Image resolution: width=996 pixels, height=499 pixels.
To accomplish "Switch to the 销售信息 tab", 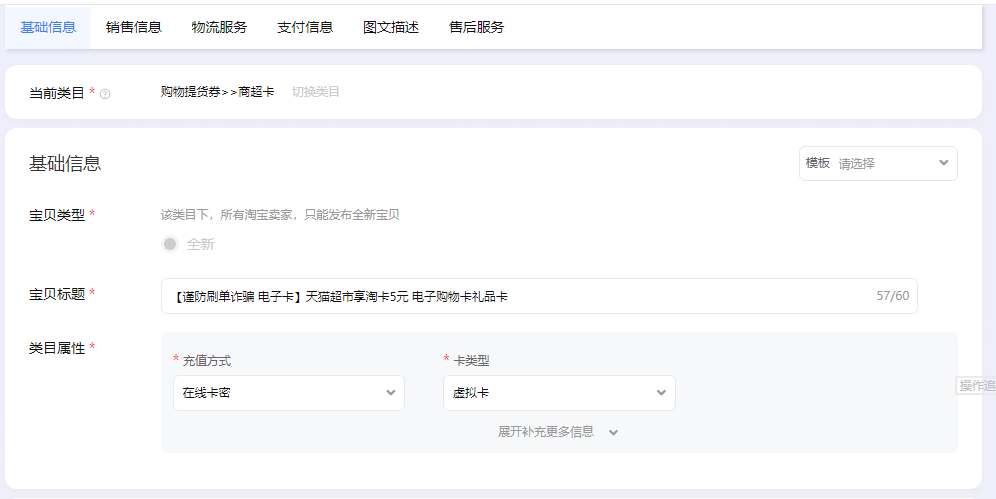I will (x=134, y=27).
